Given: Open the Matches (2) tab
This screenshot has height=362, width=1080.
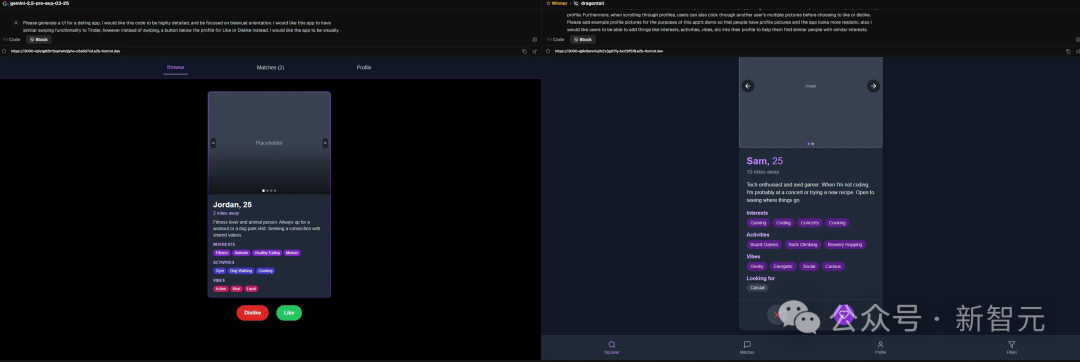Looking at the screenshot, I should point(270,67).
